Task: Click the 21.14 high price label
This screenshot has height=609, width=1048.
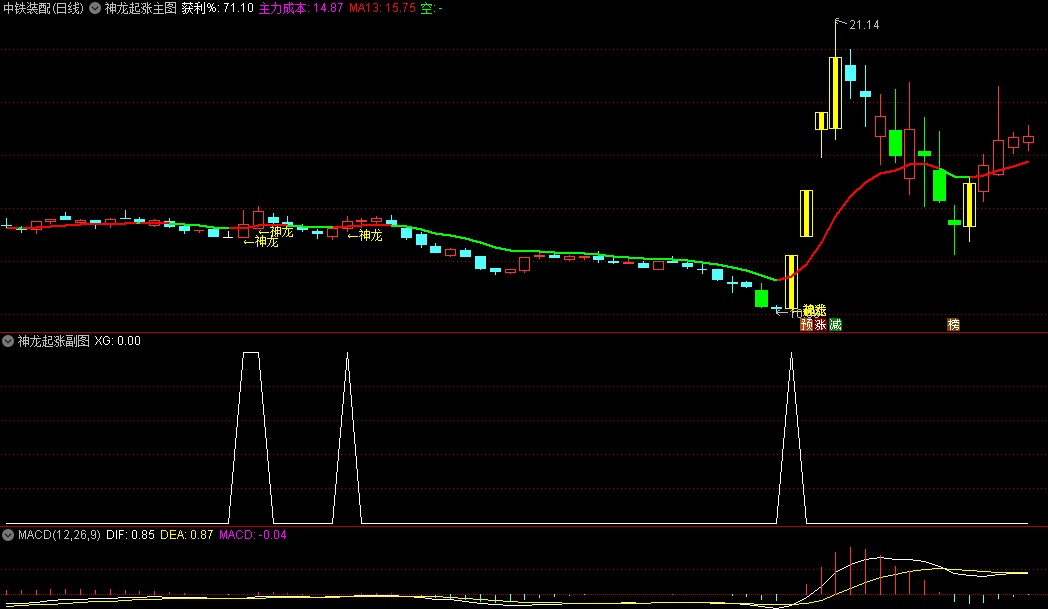Action: coord(864,25)
